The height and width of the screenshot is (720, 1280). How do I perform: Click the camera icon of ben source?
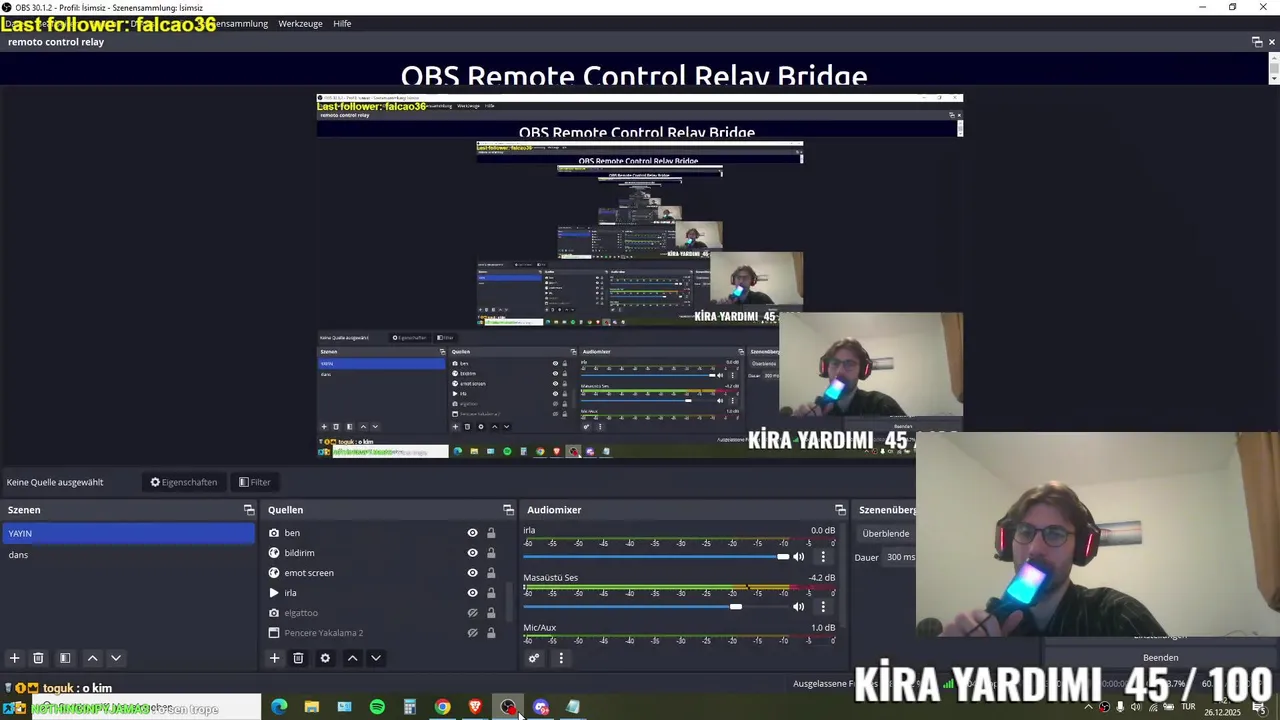[x=274, y=533]
